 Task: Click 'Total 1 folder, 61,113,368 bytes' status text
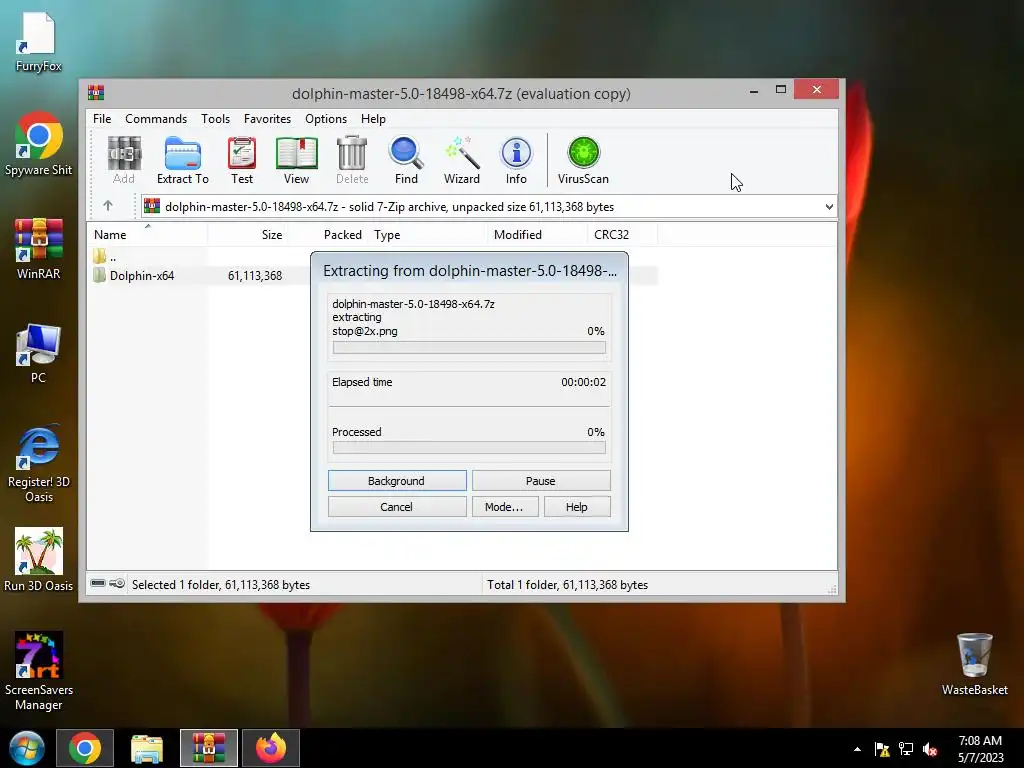pyautogui.click(x=568, y=584)
